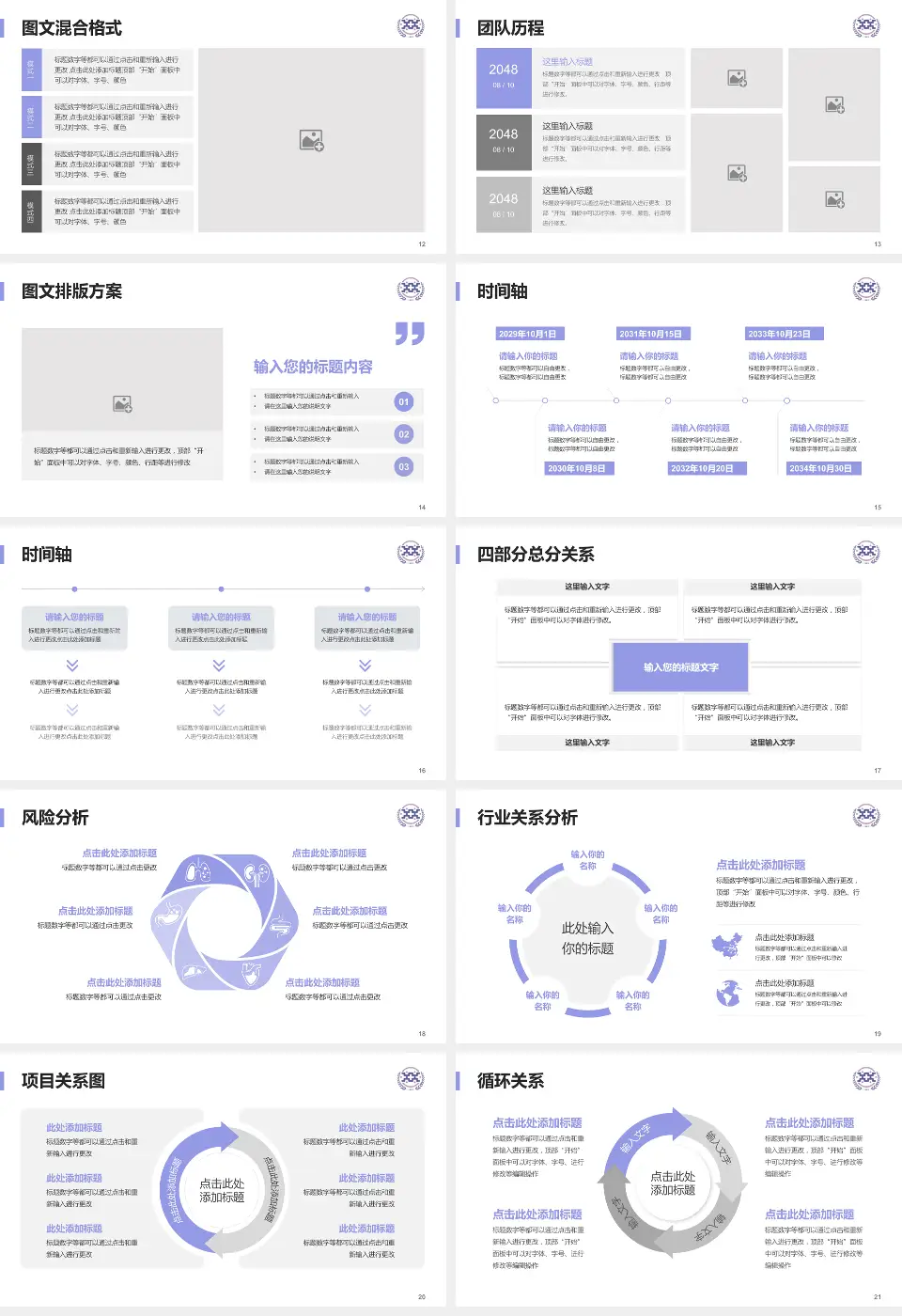Select the numbered circle 03 in 图文排版方案
902x1316 pixels.
(404, 466)
